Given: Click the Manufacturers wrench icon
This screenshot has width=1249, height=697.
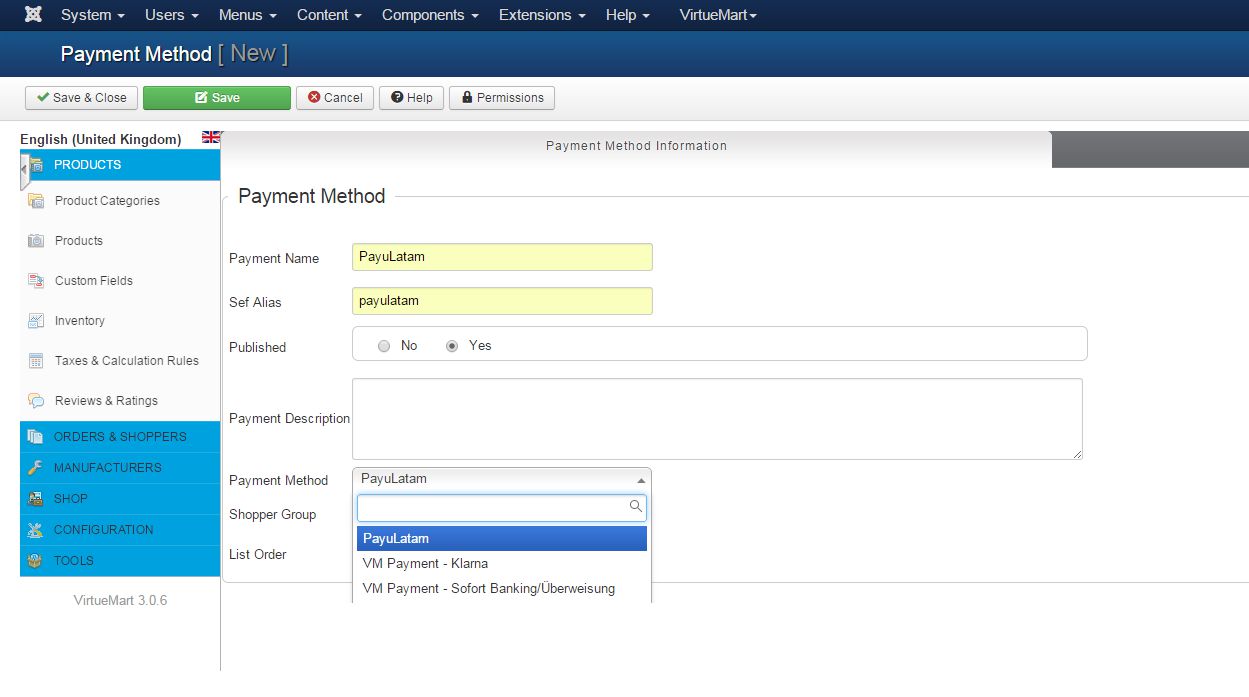Looking at the screenshot, I should point(36,468).
